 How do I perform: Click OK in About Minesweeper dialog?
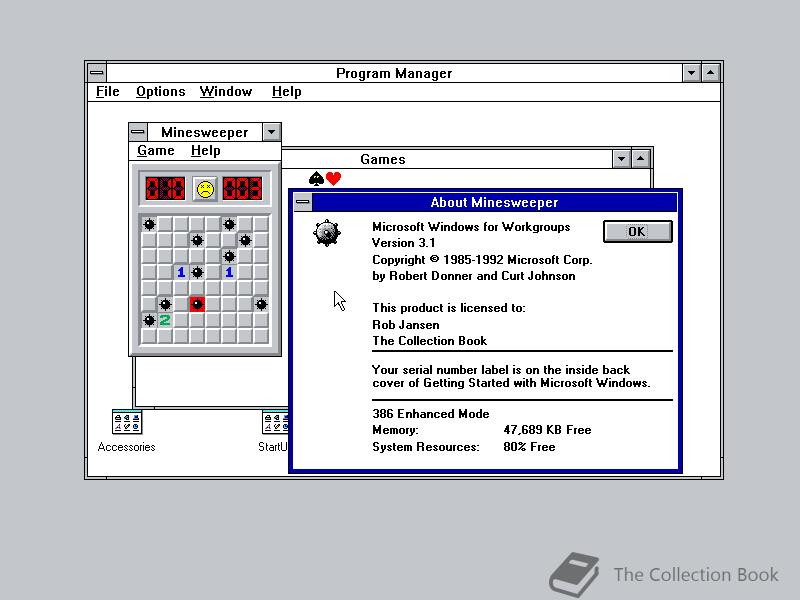click(638, 232)
